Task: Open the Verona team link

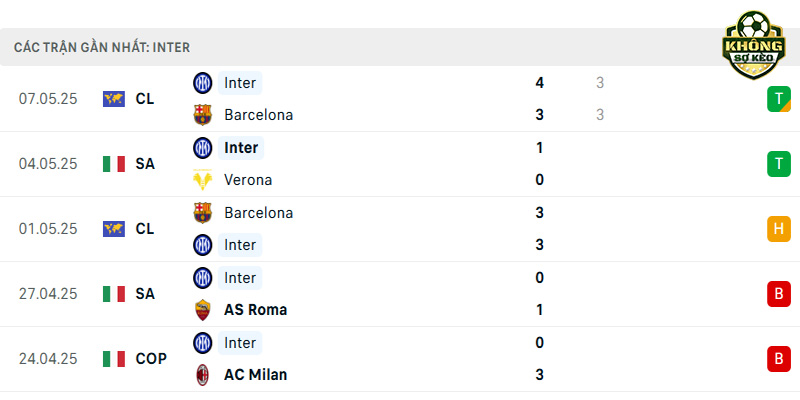Action: pyautogui.click(x=248, y=180)
